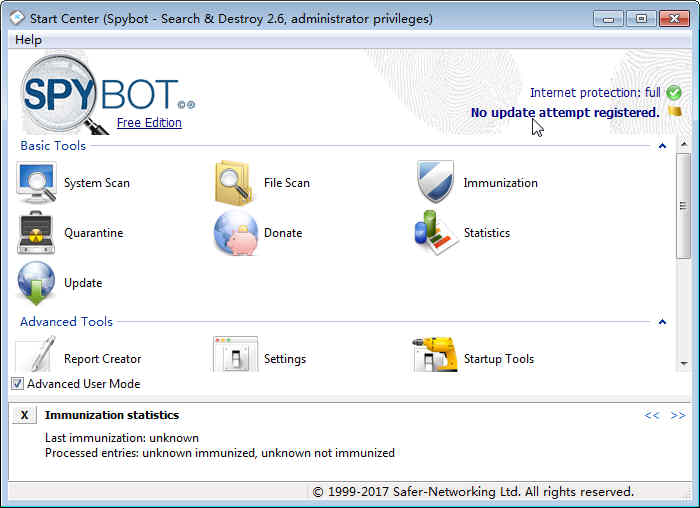Image resolution: width=700 pixels, height=508 pixels.
Task: Click the Donate piggy bank icon
Action: tap(236, 233)
